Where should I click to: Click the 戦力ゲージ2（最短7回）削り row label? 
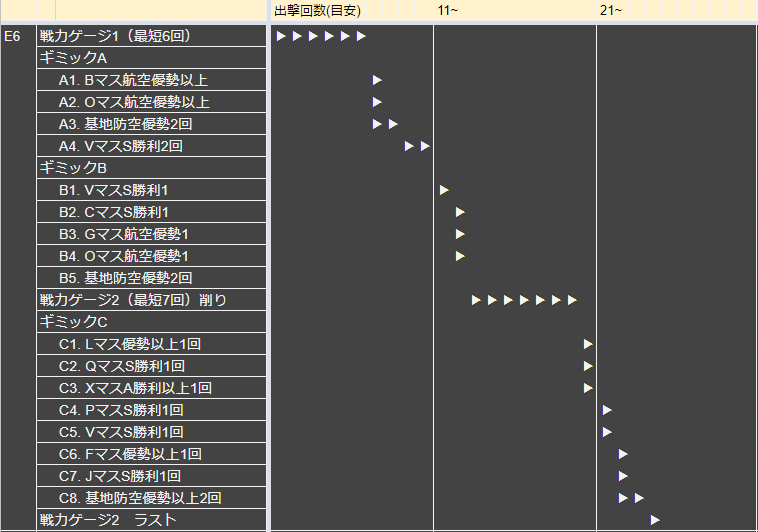click(151, 300)
